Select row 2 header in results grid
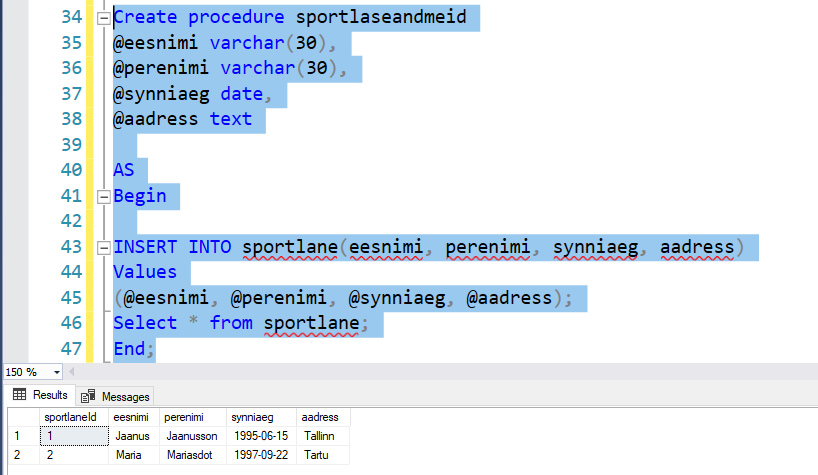 pyautogui.click(x=19, y=455)
